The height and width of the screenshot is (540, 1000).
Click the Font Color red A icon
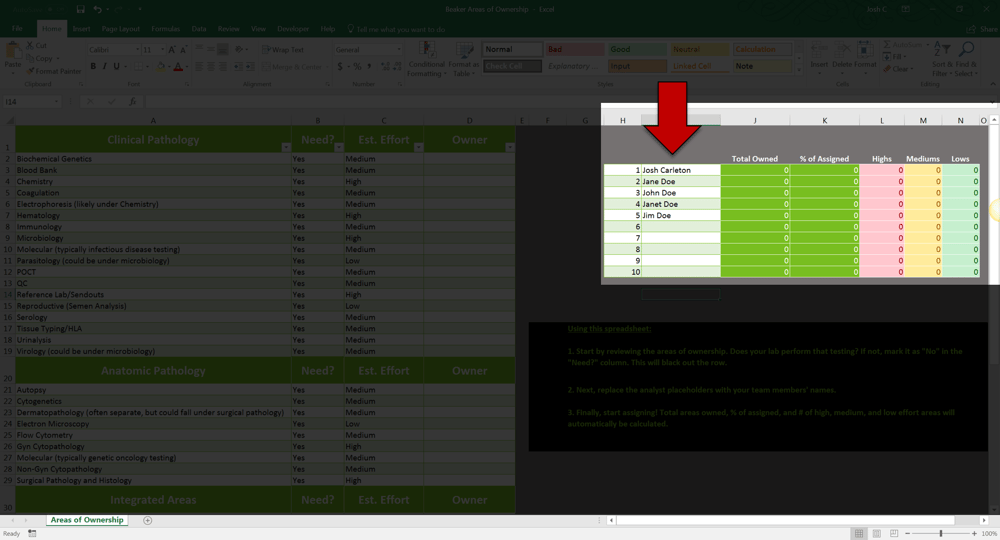tap(178, 66)
